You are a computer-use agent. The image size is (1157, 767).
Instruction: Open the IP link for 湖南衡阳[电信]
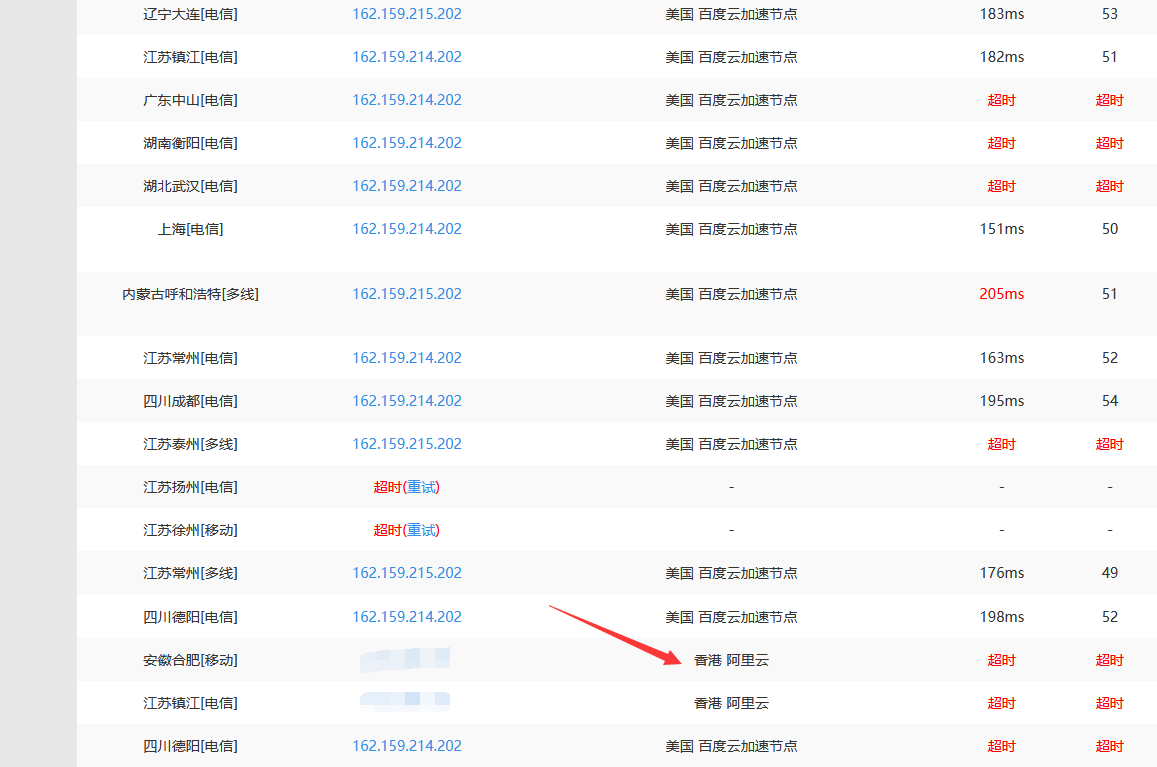(406, 143)
